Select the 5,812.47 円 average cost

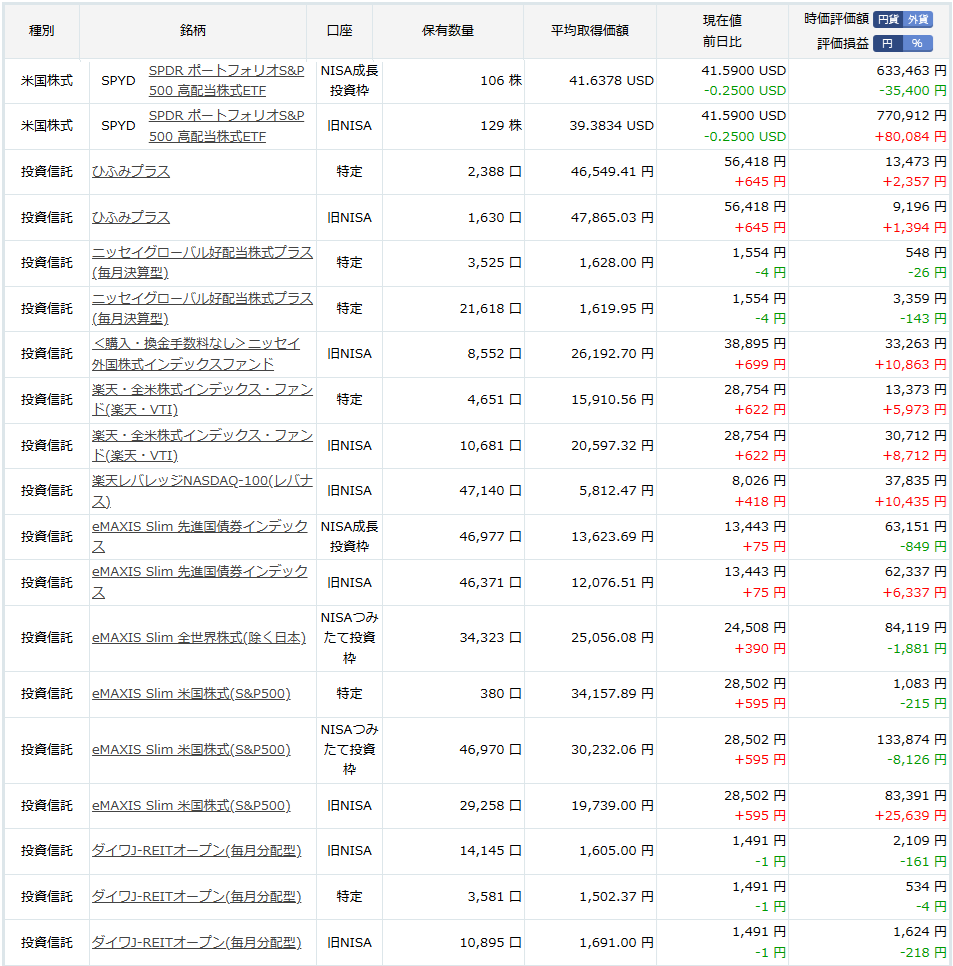[x=616, y=491]
